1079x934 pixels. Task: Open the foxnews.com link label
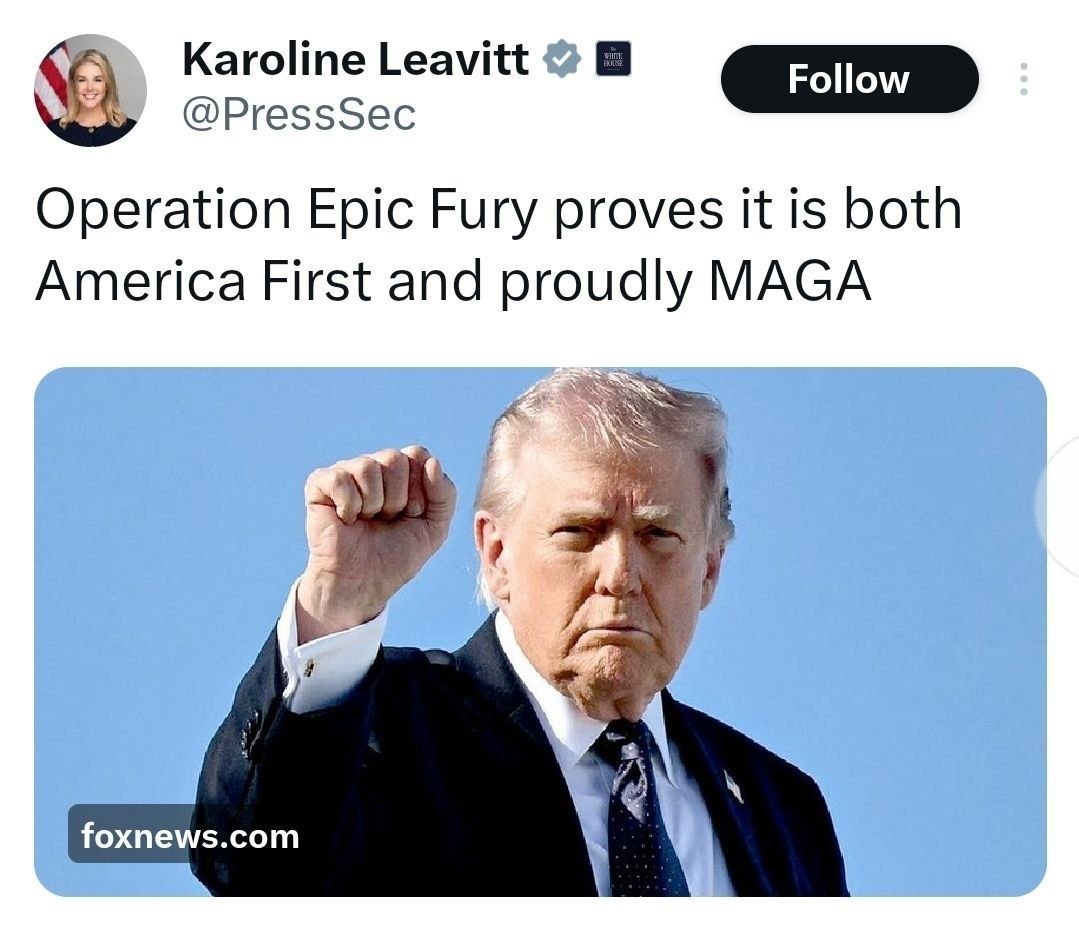pyautogui.click(x=190, y=836)
